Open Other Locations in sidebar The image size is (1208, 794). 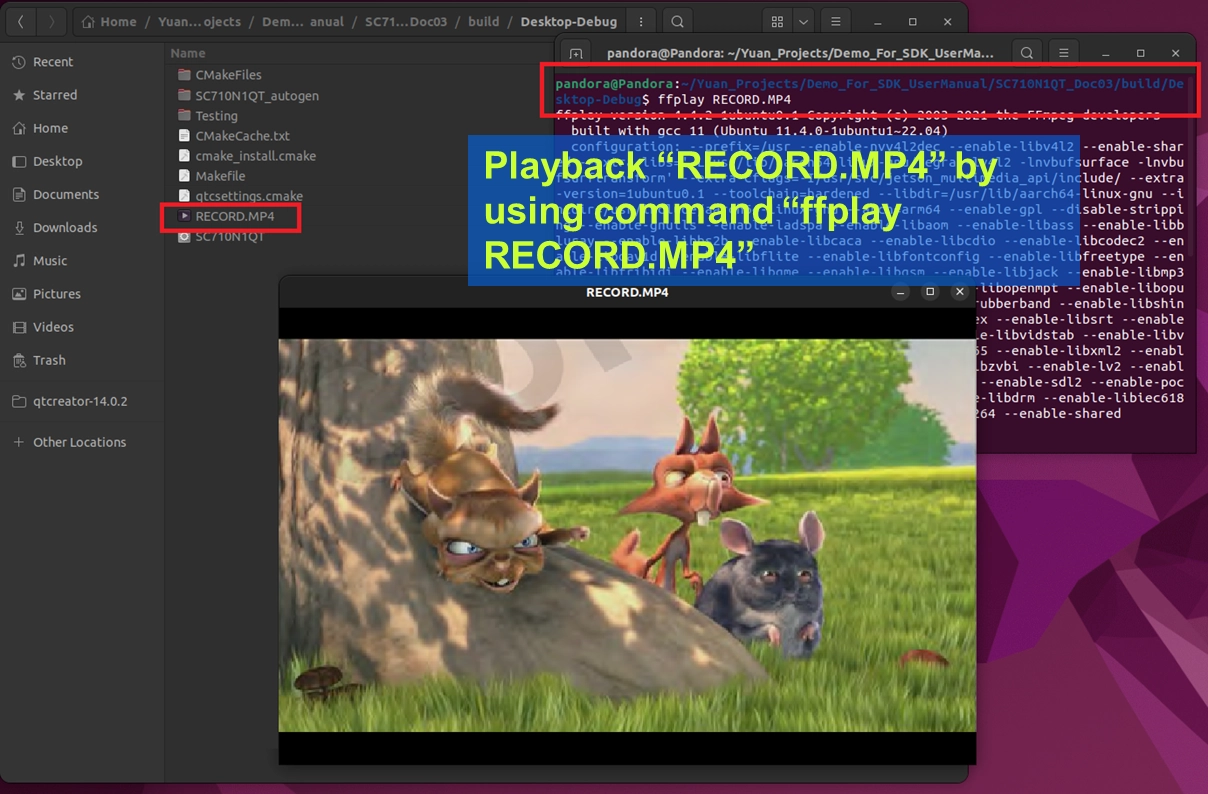82,442
